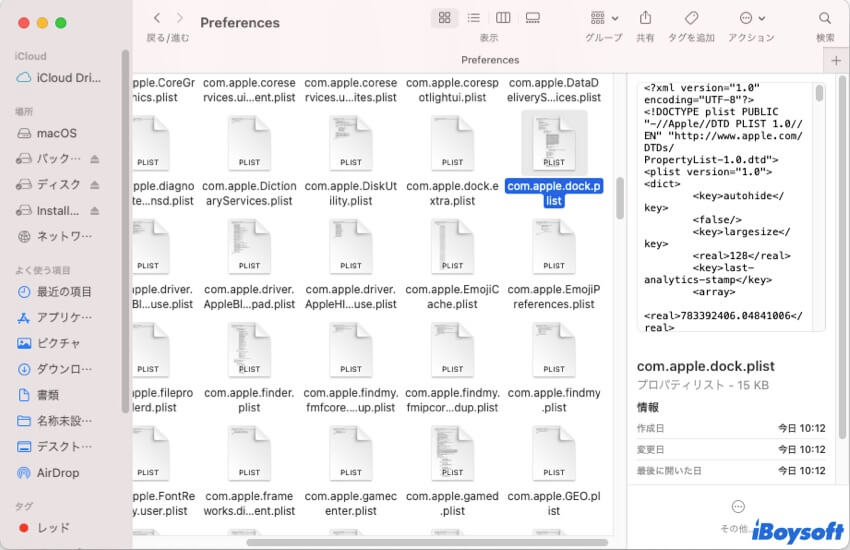Select com.apple.driver.AppleBl...pad.plist icon
The image size is (850, 550).
(x=249, y=246)
